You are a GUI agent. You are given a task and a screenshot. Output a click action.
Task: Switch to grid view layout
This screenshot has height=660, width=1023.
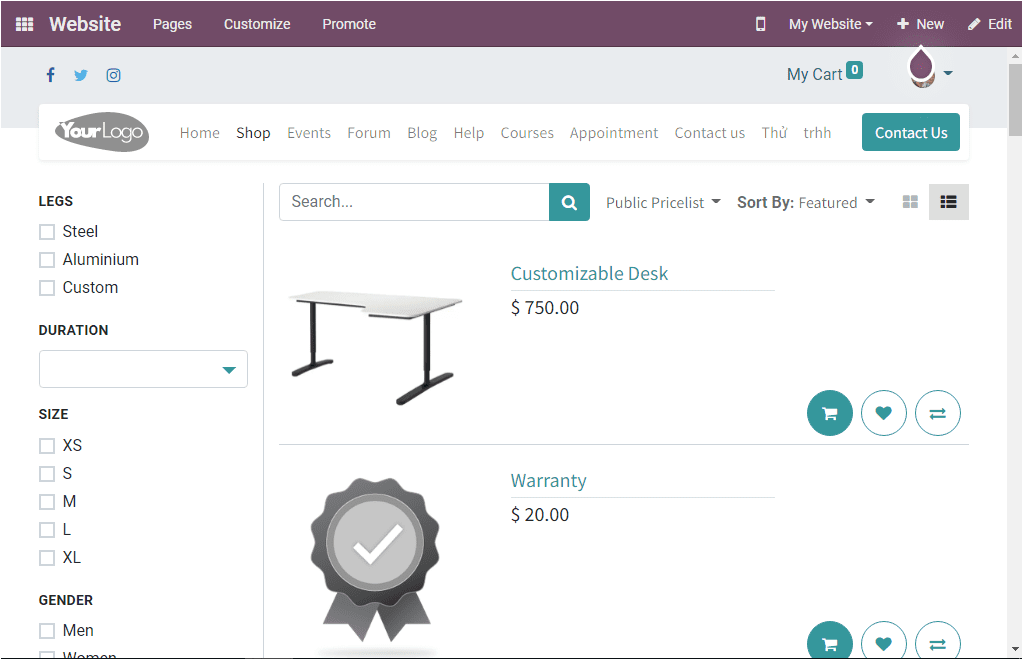[909, 201]
